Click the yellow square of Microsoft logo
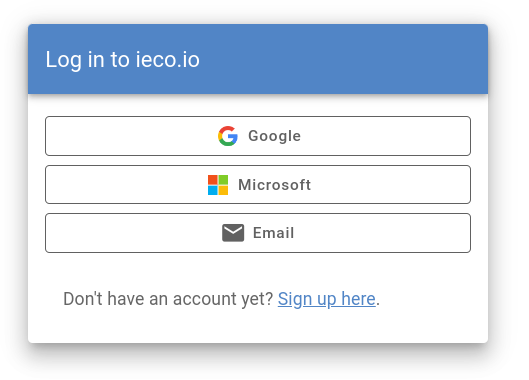Image resolution: width=529 pixels, height=380 pixels. click(x=223, y=190)
